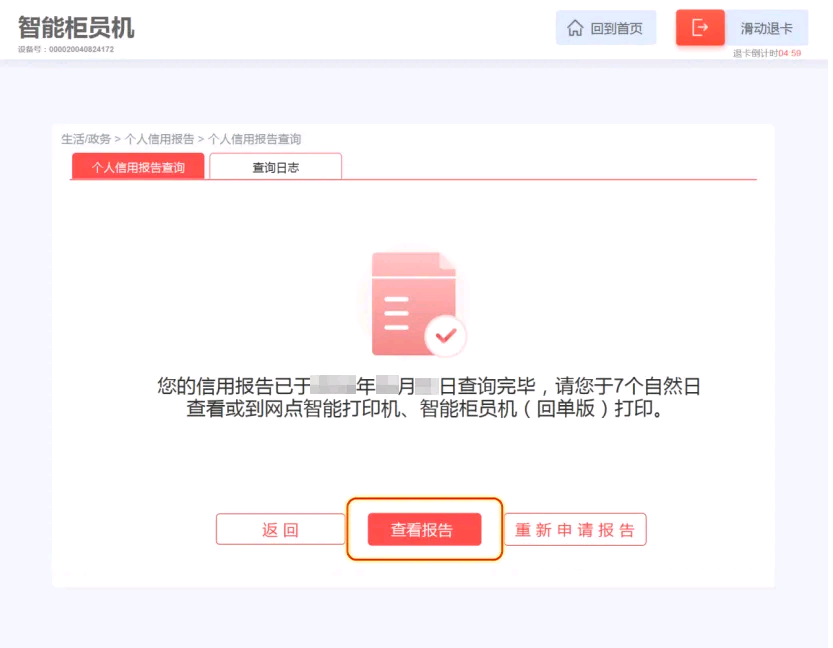Viewport: 833px width, 648px height.
Task: Click the device number 000020040824172
Action: 82,49
